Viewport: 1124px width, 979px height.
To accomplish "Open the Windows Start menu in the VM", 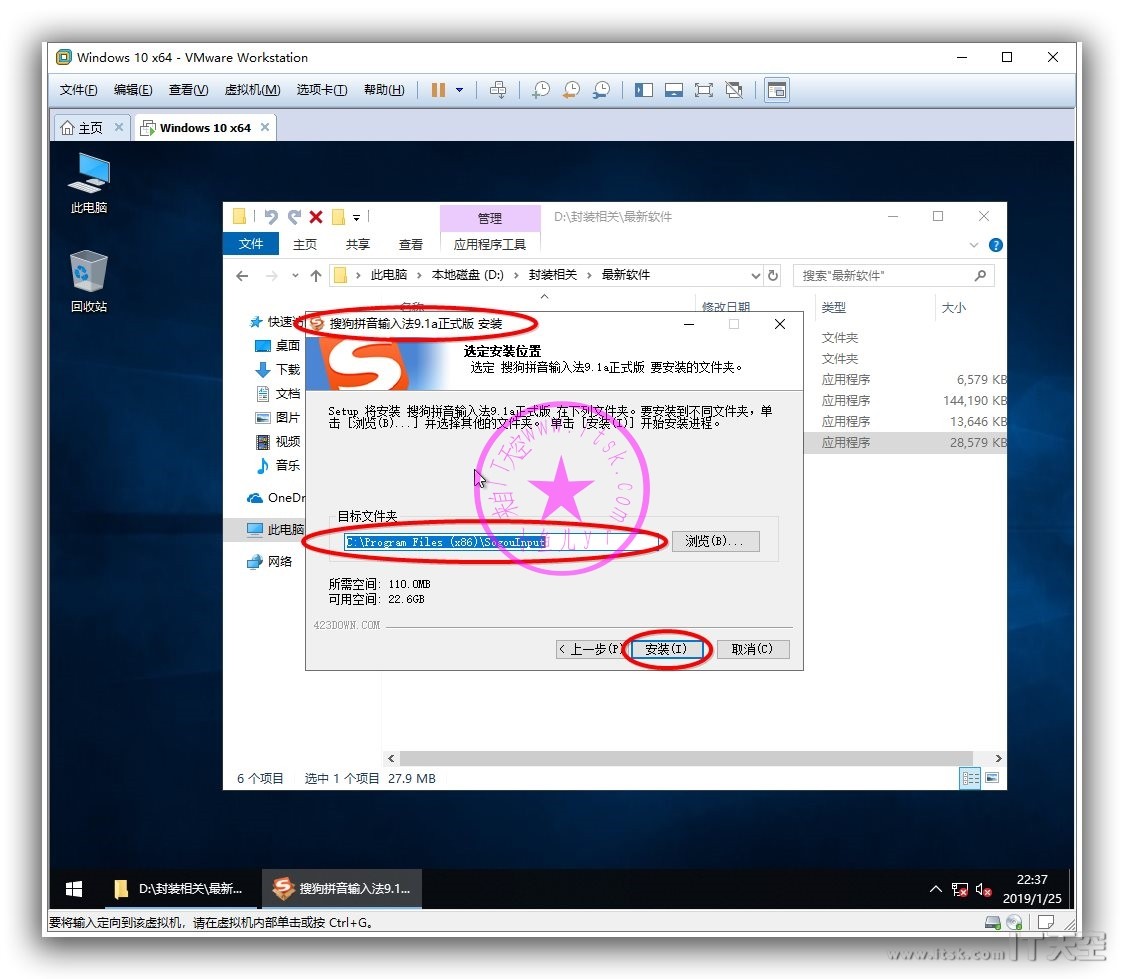I will tap(74, 889).
